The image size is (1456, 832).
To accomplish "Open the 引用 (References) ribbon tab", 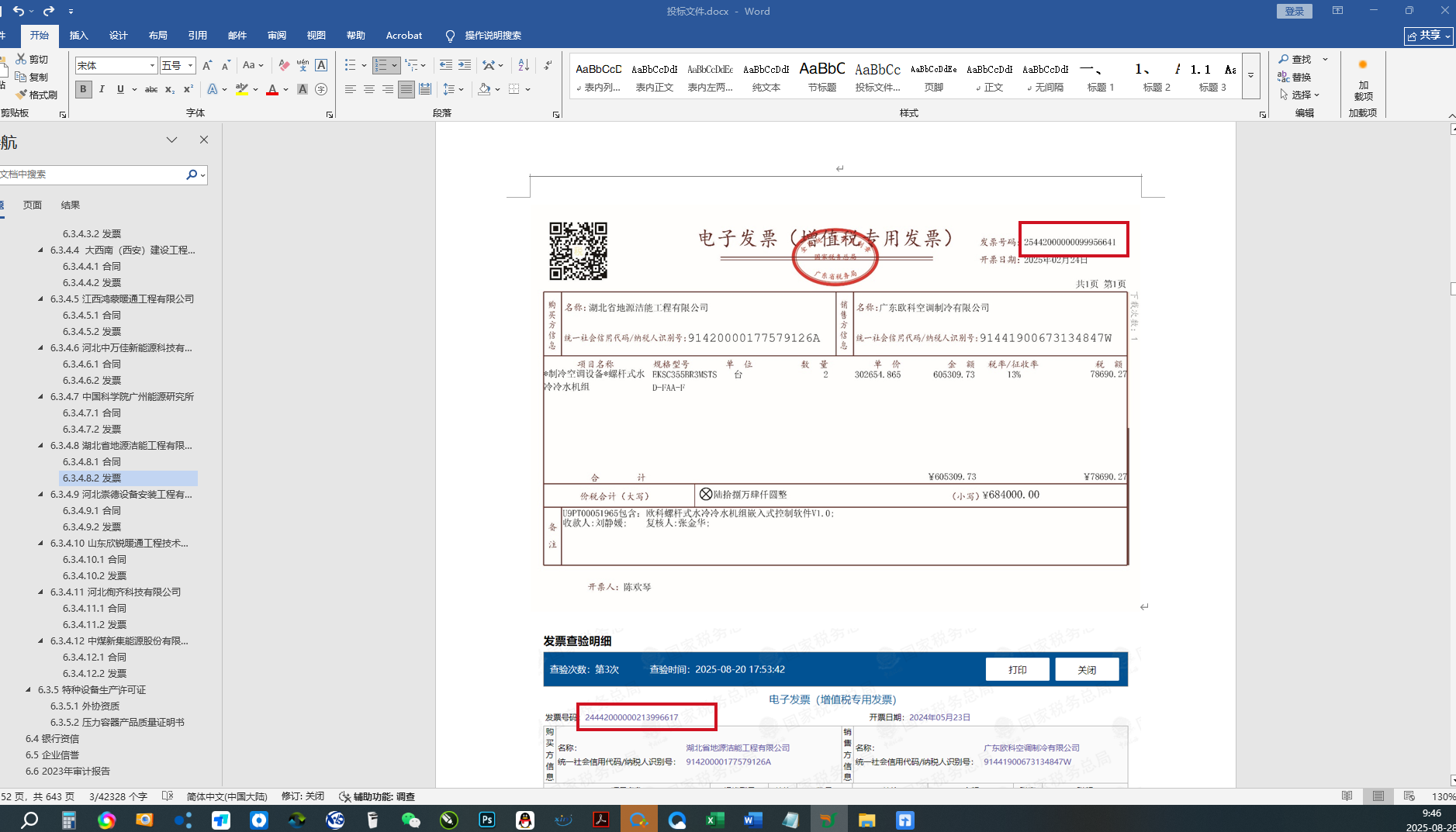I will [197, 35].
